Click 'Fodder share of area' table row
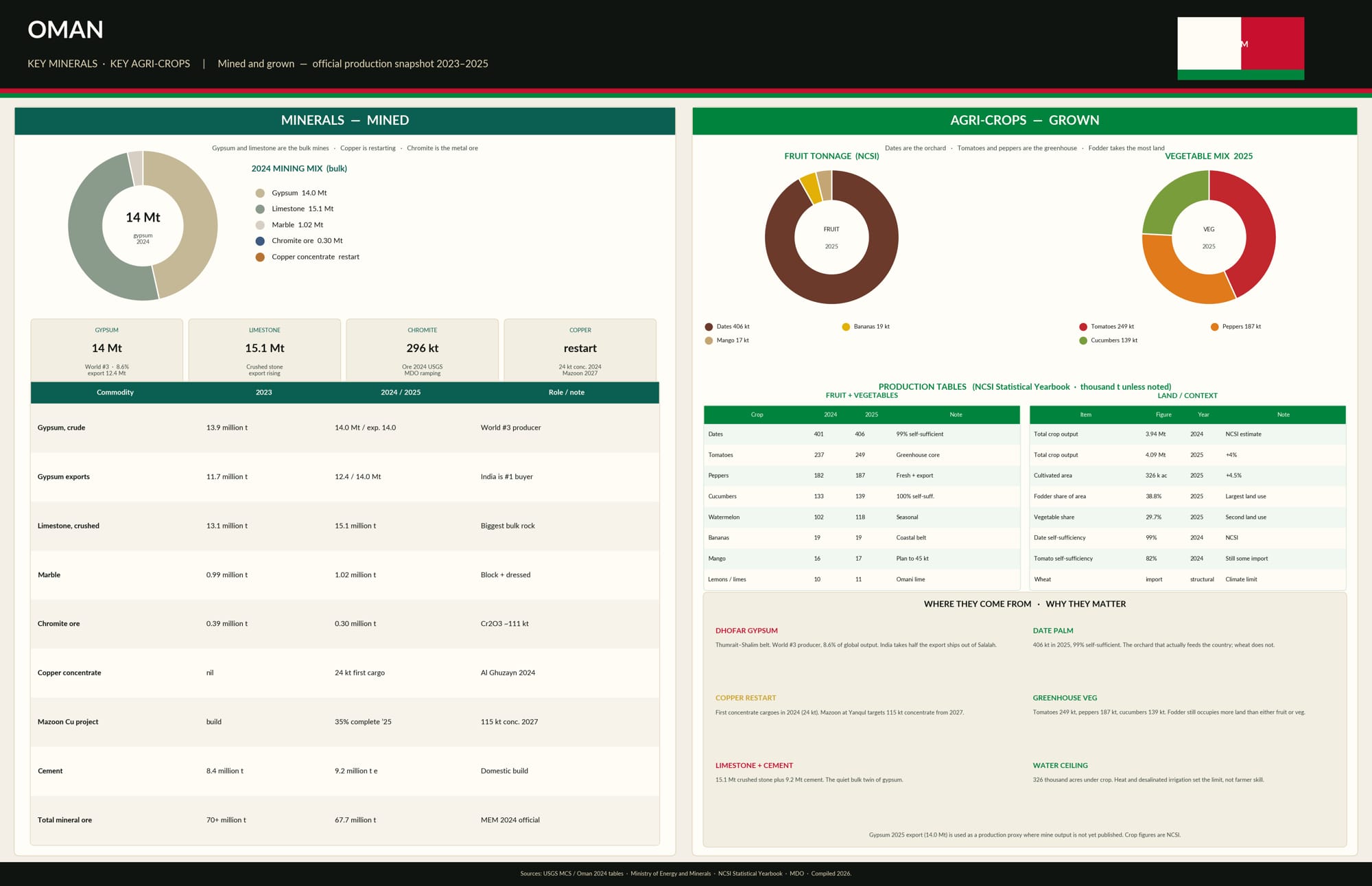The height and width of the screenshot is (886, 1372). pos(1187,496)
